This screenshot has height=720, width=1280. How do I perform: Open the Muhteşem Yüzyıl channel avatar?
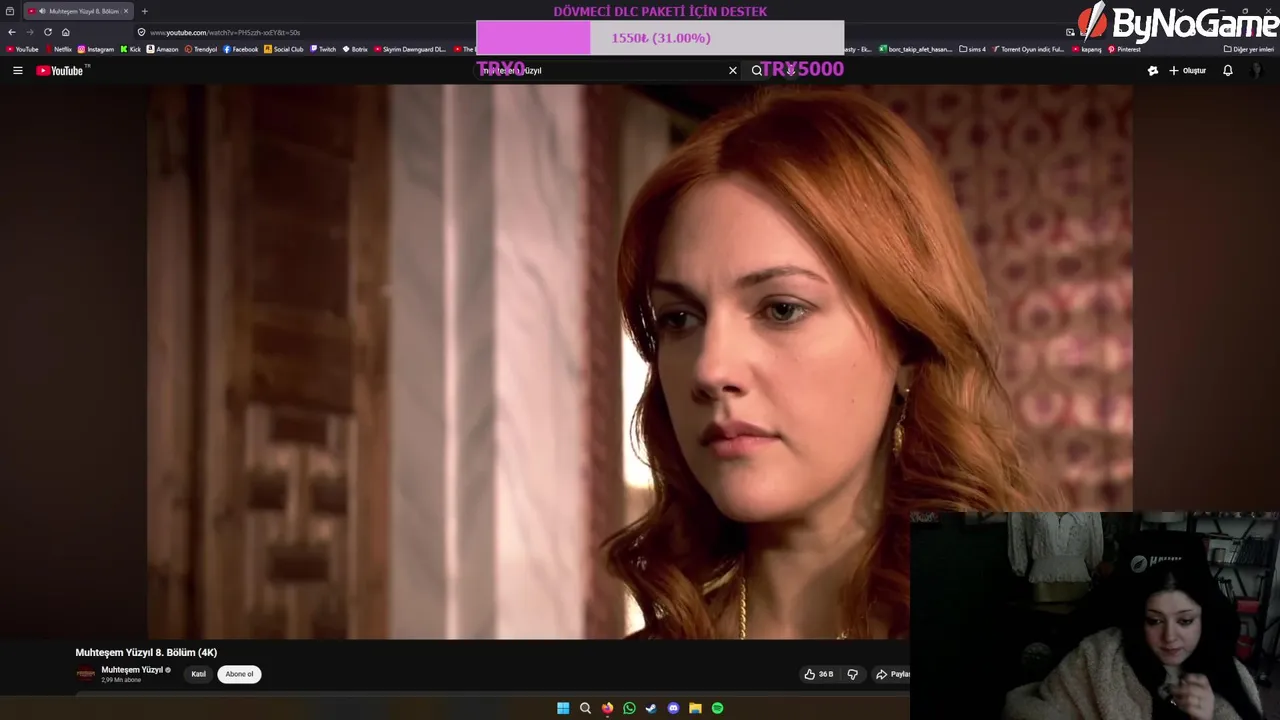coord(86,674)
